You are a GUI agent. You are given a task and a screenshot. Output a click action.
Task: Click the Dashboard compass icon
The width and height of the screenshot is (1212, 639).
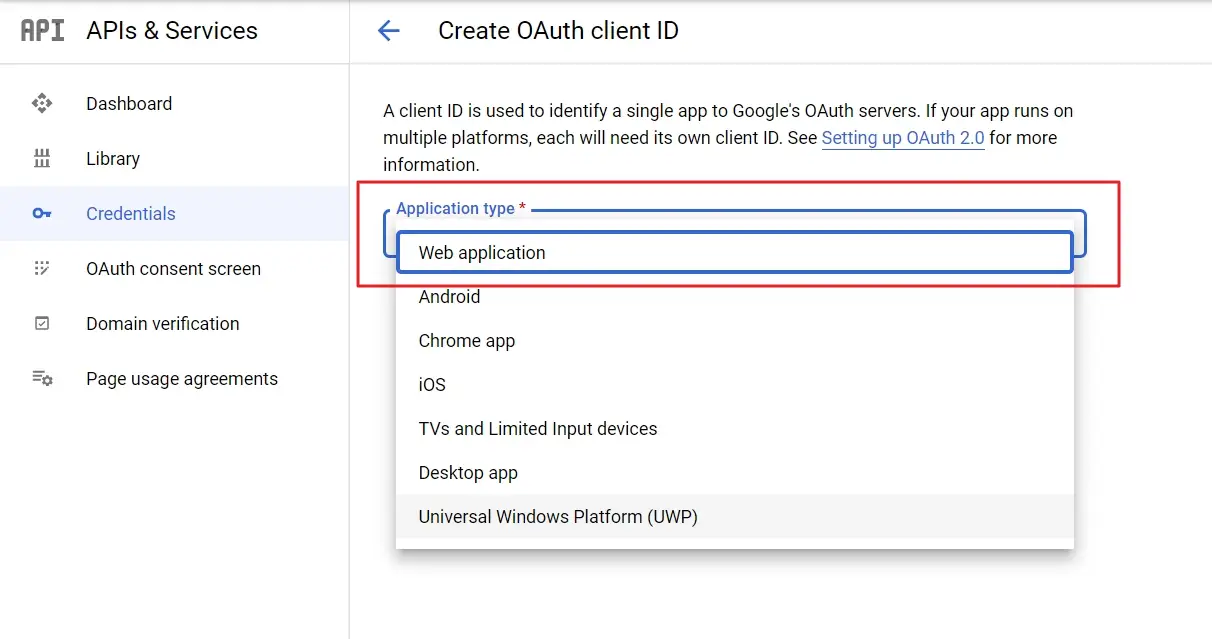41,103
